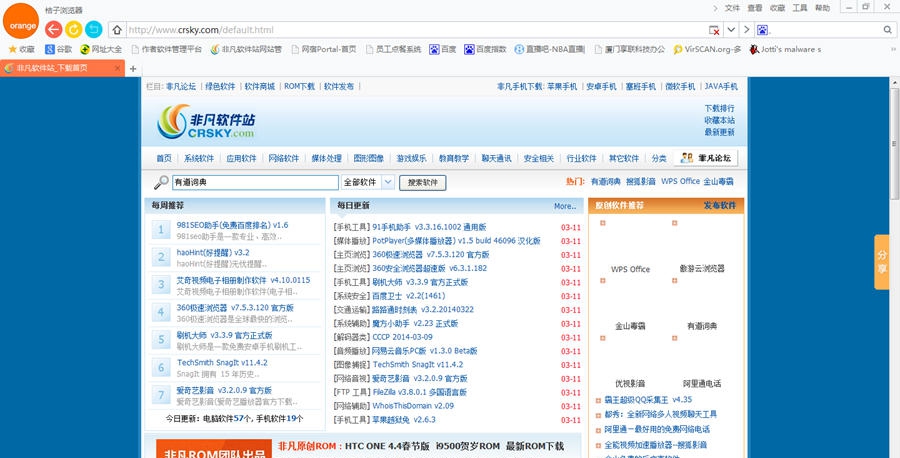
Task: Click the 有道词典 search input field
Action: pos(254,183)
